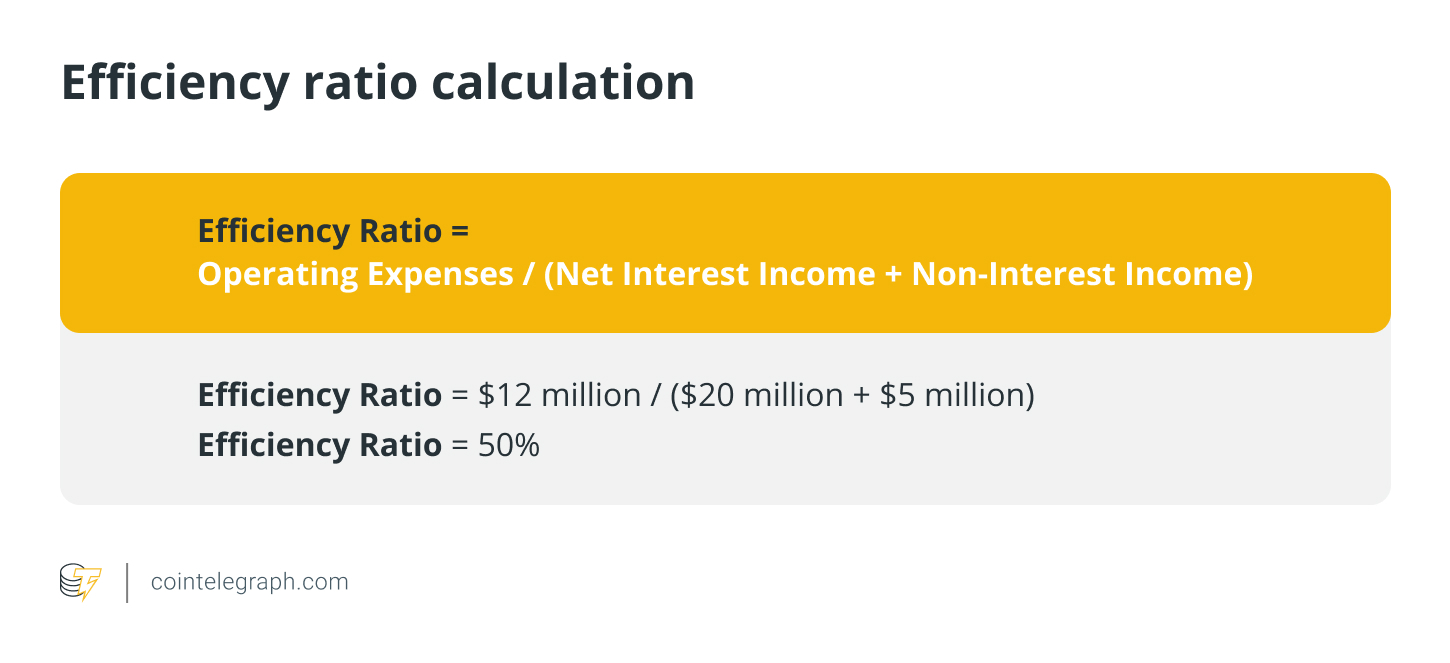The height and width of the screenshot is (663, 1450).
Task: Click the vertical divider beside the logo
Action: [127, 582]
